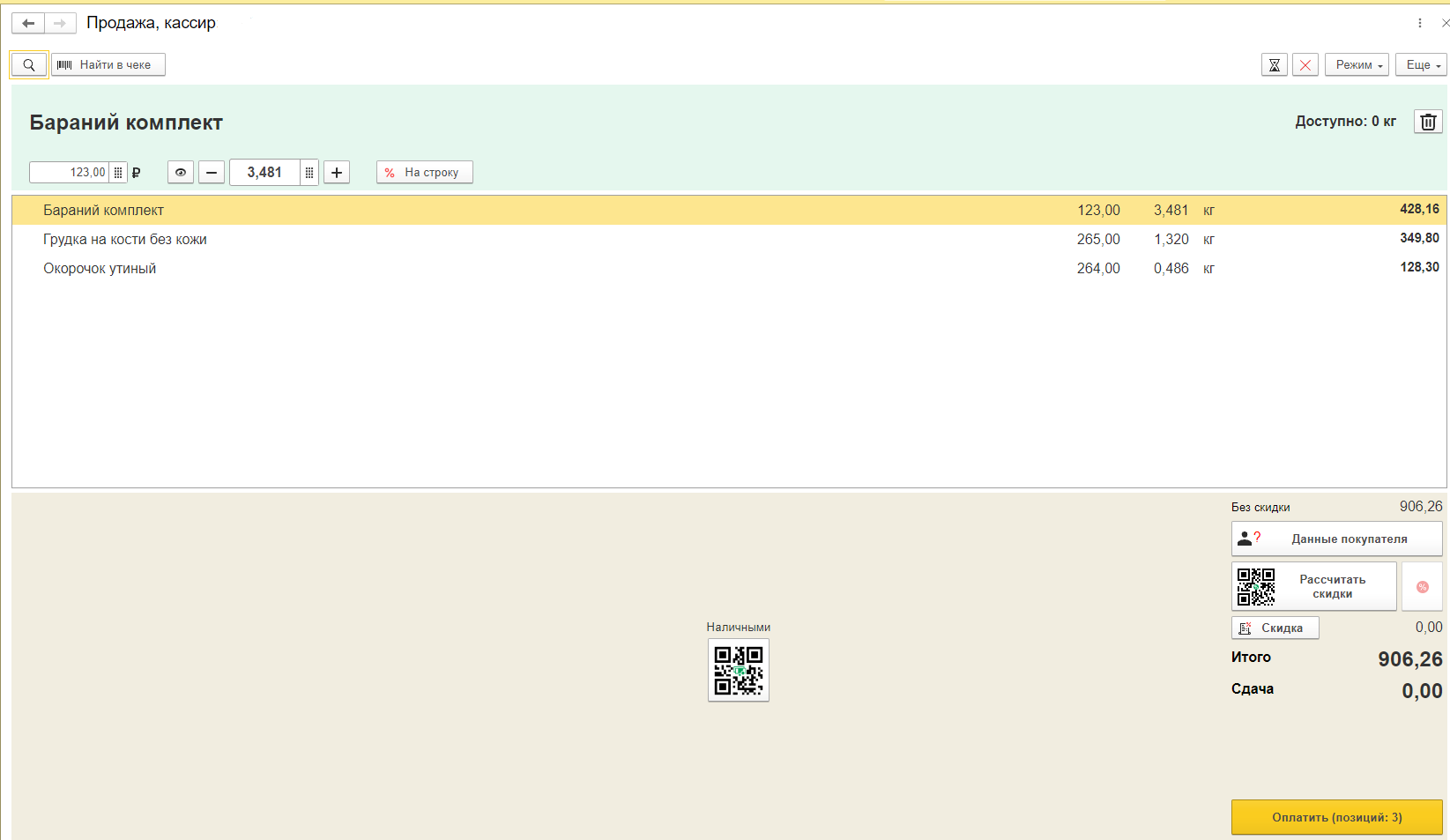Click the round percent discount icon

[1422, 587]
